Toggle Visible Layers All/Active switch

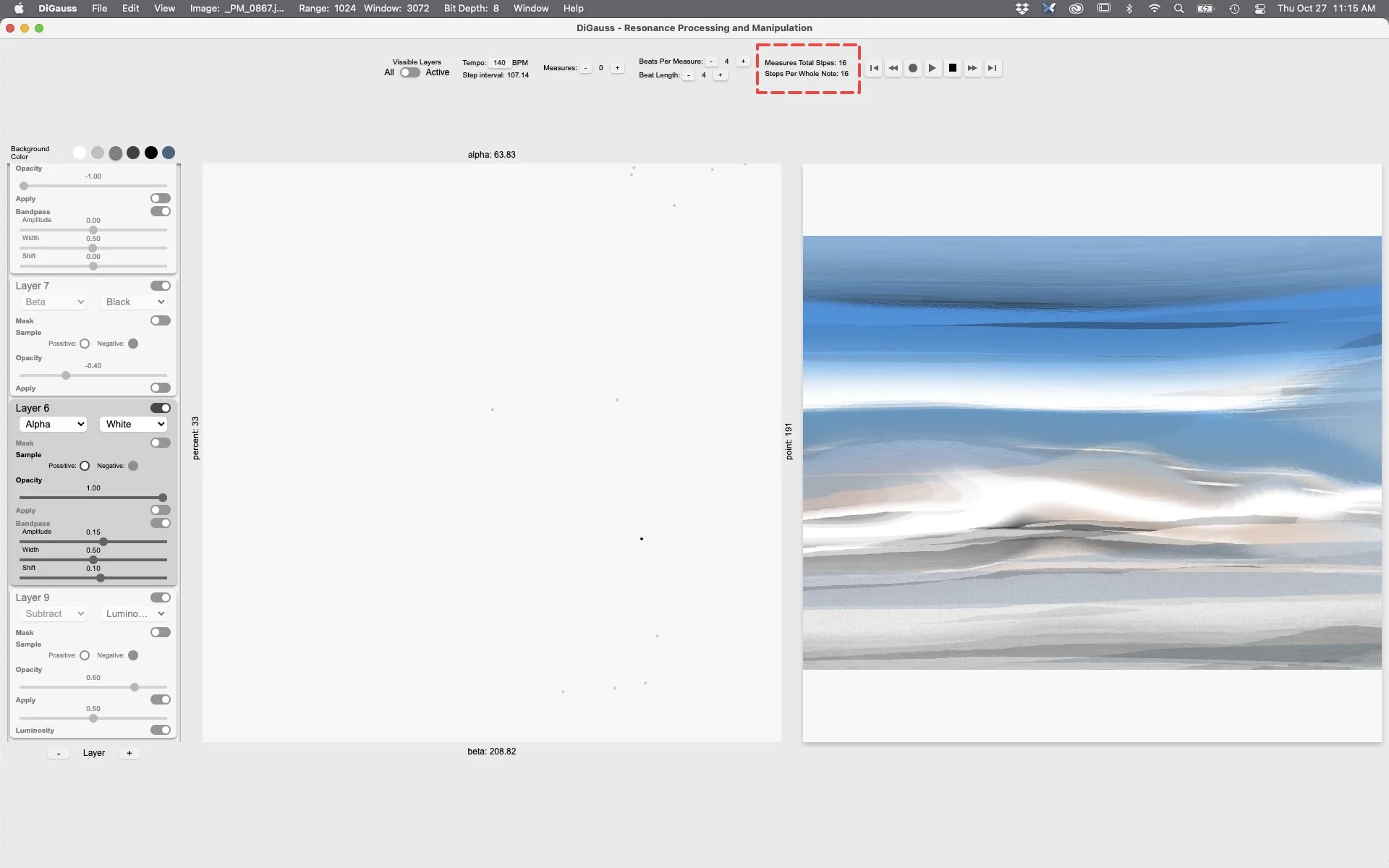(x=409, y=72)
